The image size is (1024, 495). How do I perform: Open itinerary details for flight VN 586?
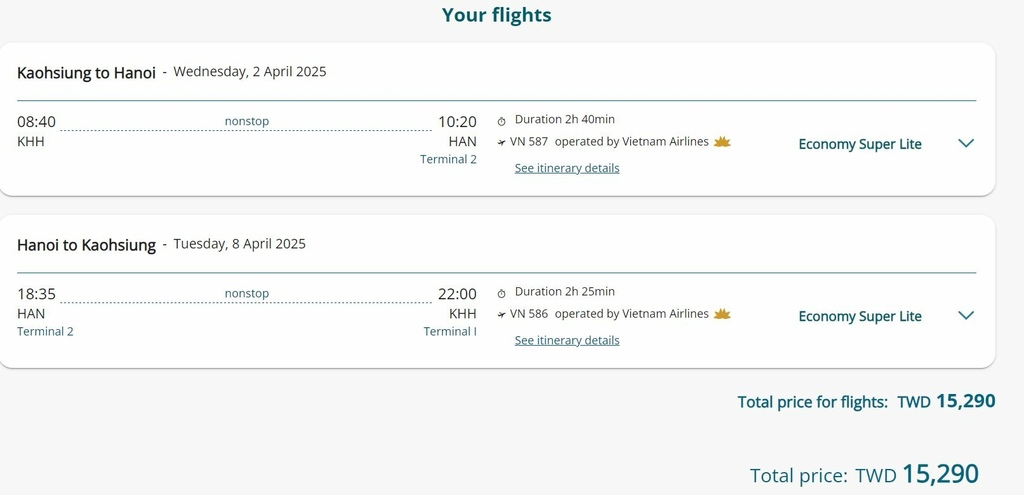coord(567,340)
